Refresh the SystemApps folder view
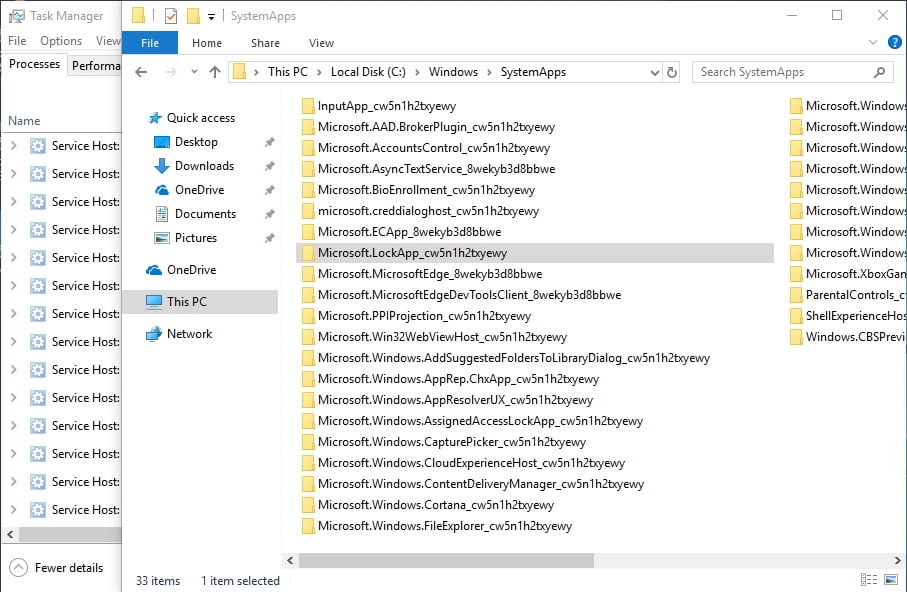Viewport: 907px width, 592px height. (672, 72)
